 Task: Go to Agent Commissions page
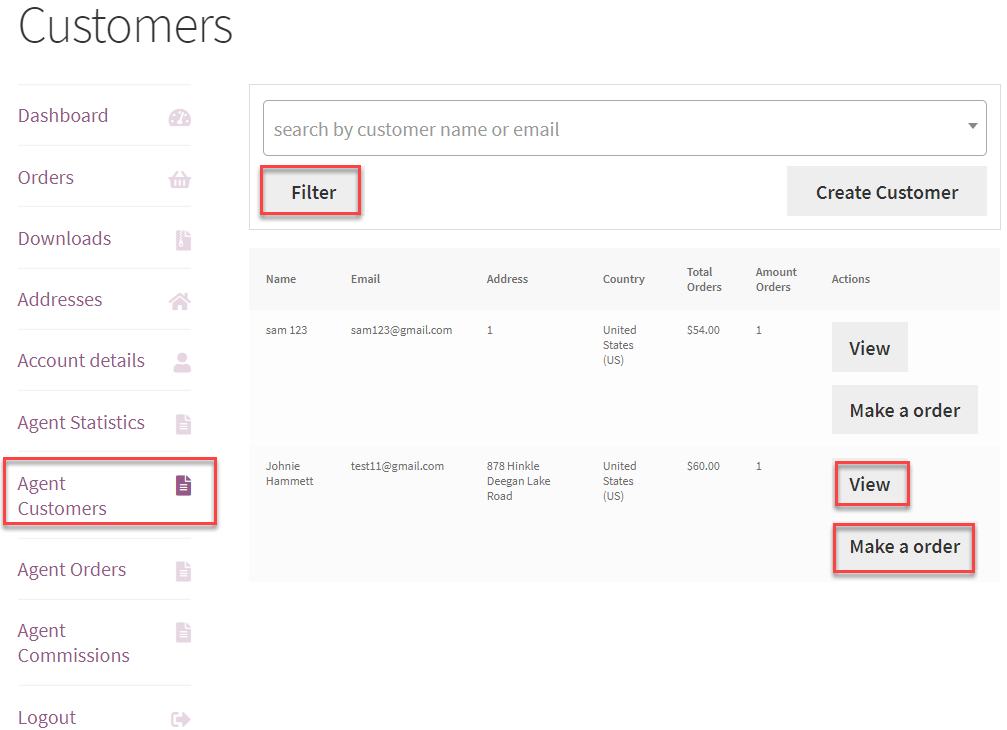click(x=73, y=643)
